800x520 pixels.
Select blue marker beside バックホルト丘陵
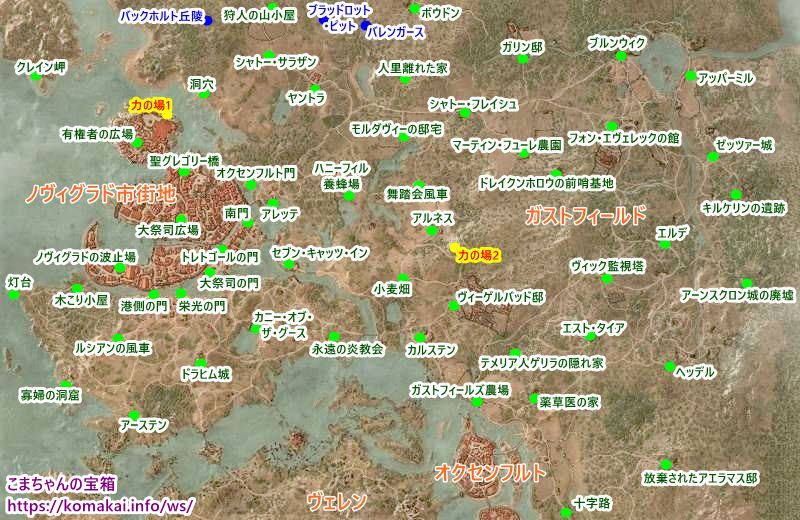[208, 18]
